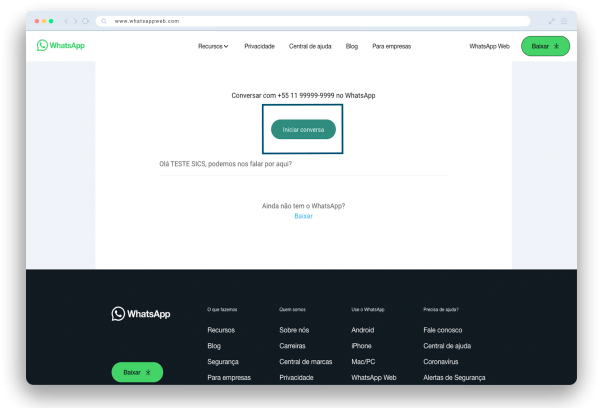Open Central de marcas footer link
The height and width of the screenshot is (408, 600).
[306, 362]
